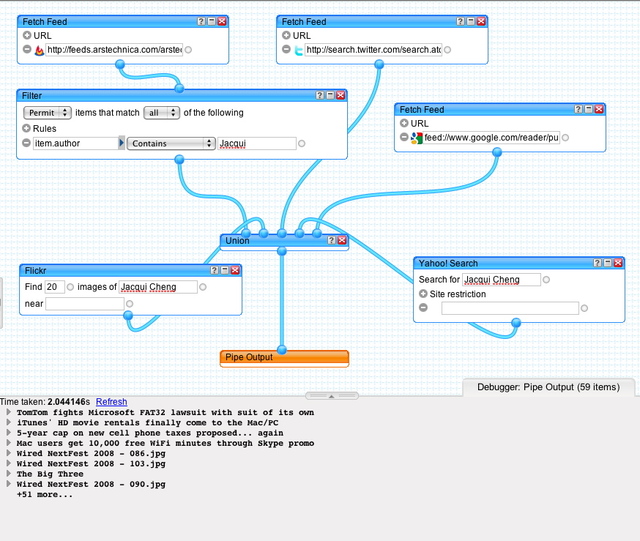
Task: Refresh the debugger output
Action: [111, 402]
